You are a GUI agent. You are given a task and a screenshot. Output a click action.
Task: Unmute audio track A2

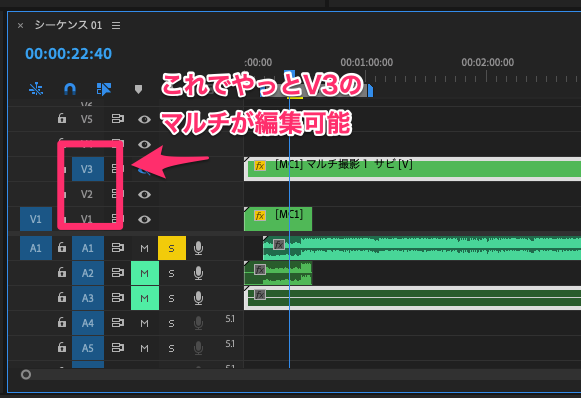pos(145,273)
